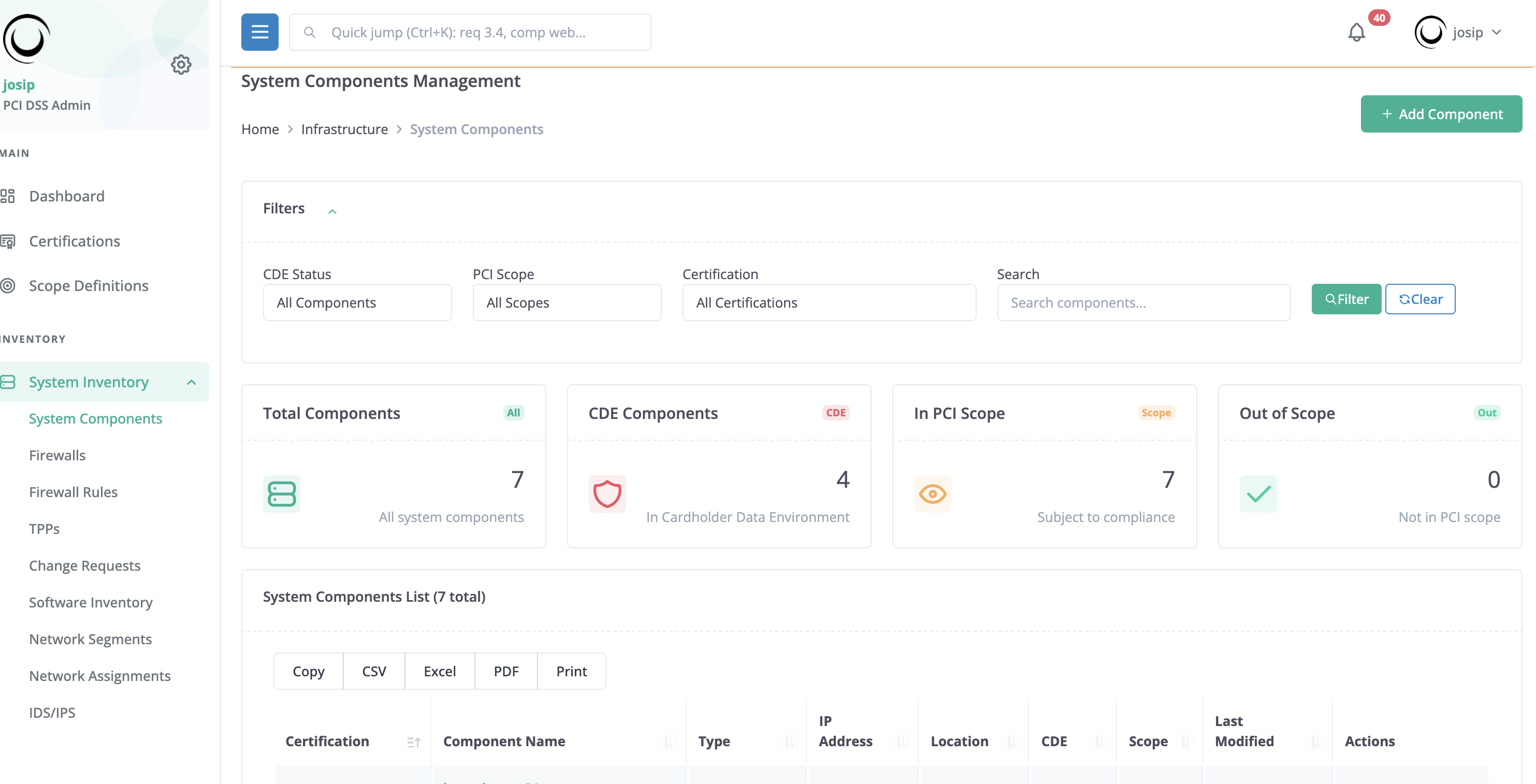Click the shield icon on CDE Components card
1536x784 pixels.
point(607,493)
